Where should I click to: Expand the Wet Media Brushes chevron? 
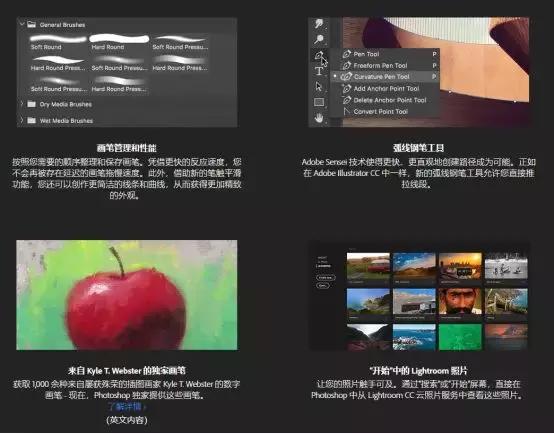coord(22,120)
